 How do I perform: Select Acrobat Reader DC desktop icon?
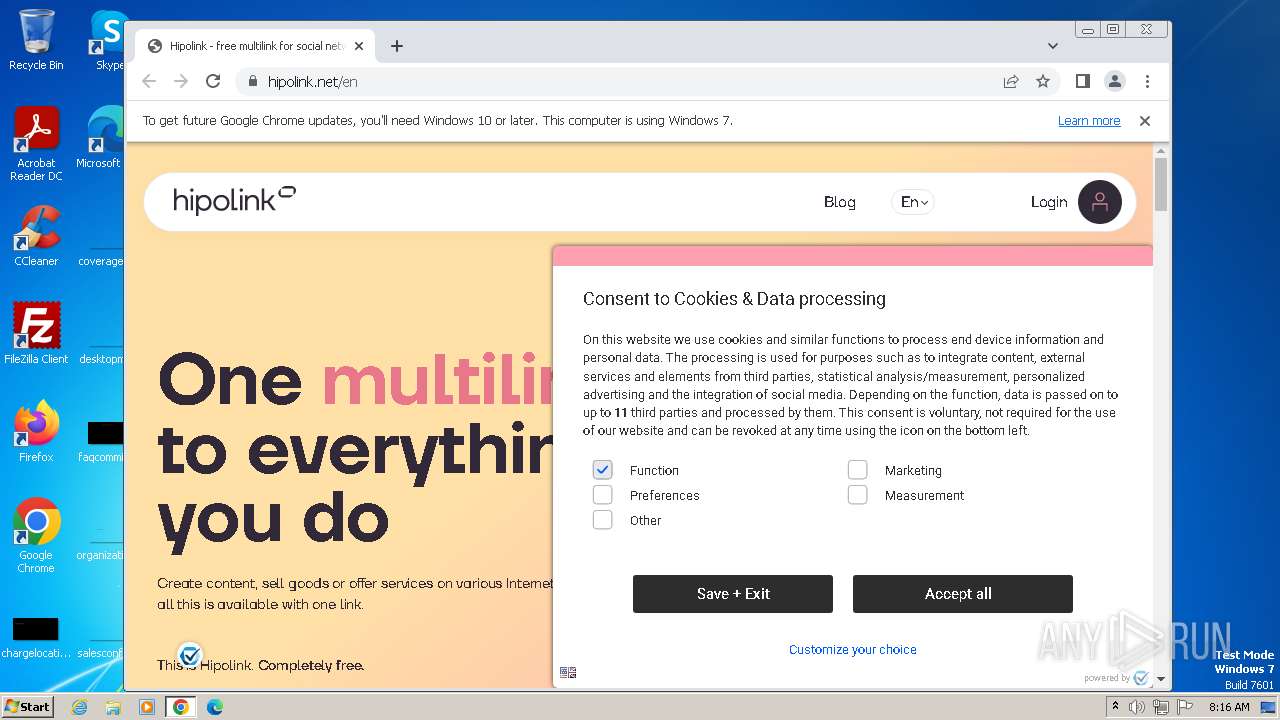click(x=36, y=144)
